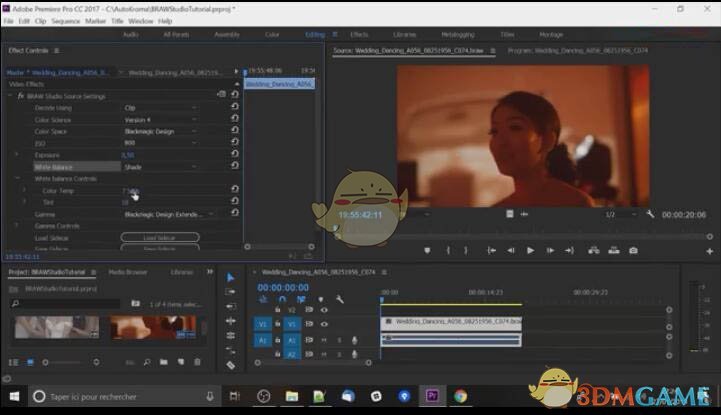721x415 pixels.
Task: Open Color Space dropdown
Action: click(160, 131)
